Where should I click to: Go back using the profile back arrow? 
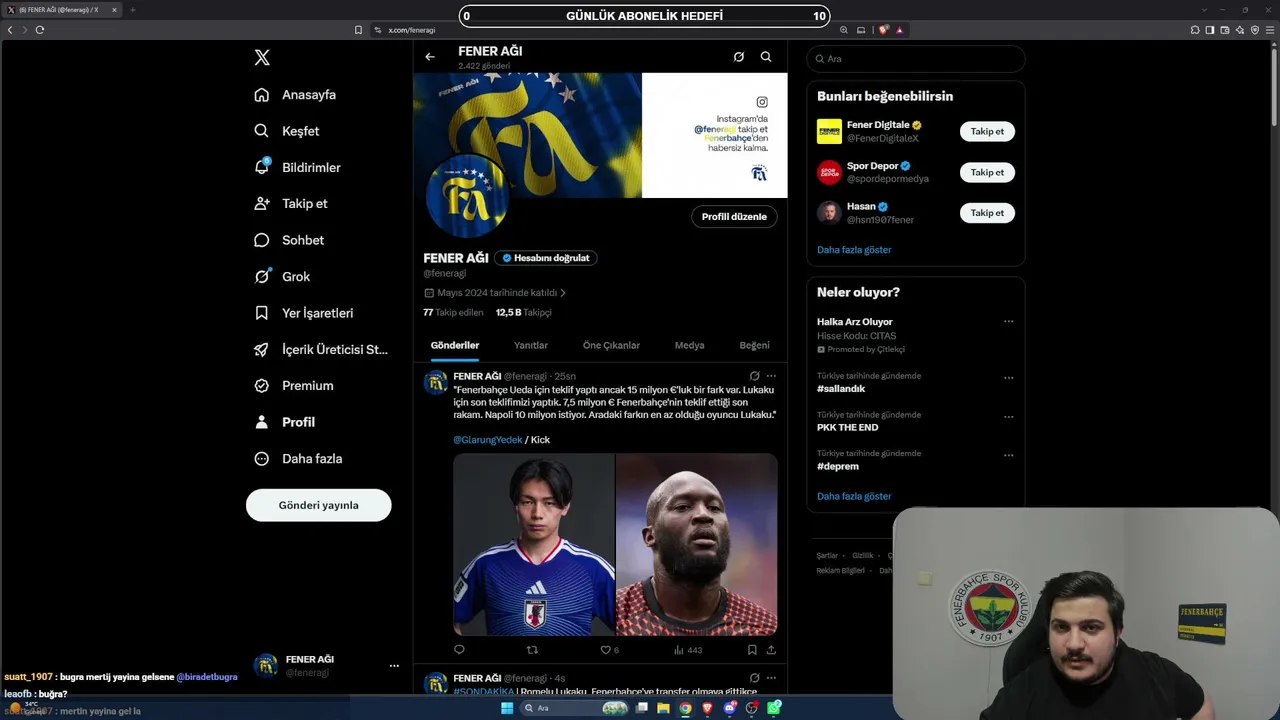430,57
